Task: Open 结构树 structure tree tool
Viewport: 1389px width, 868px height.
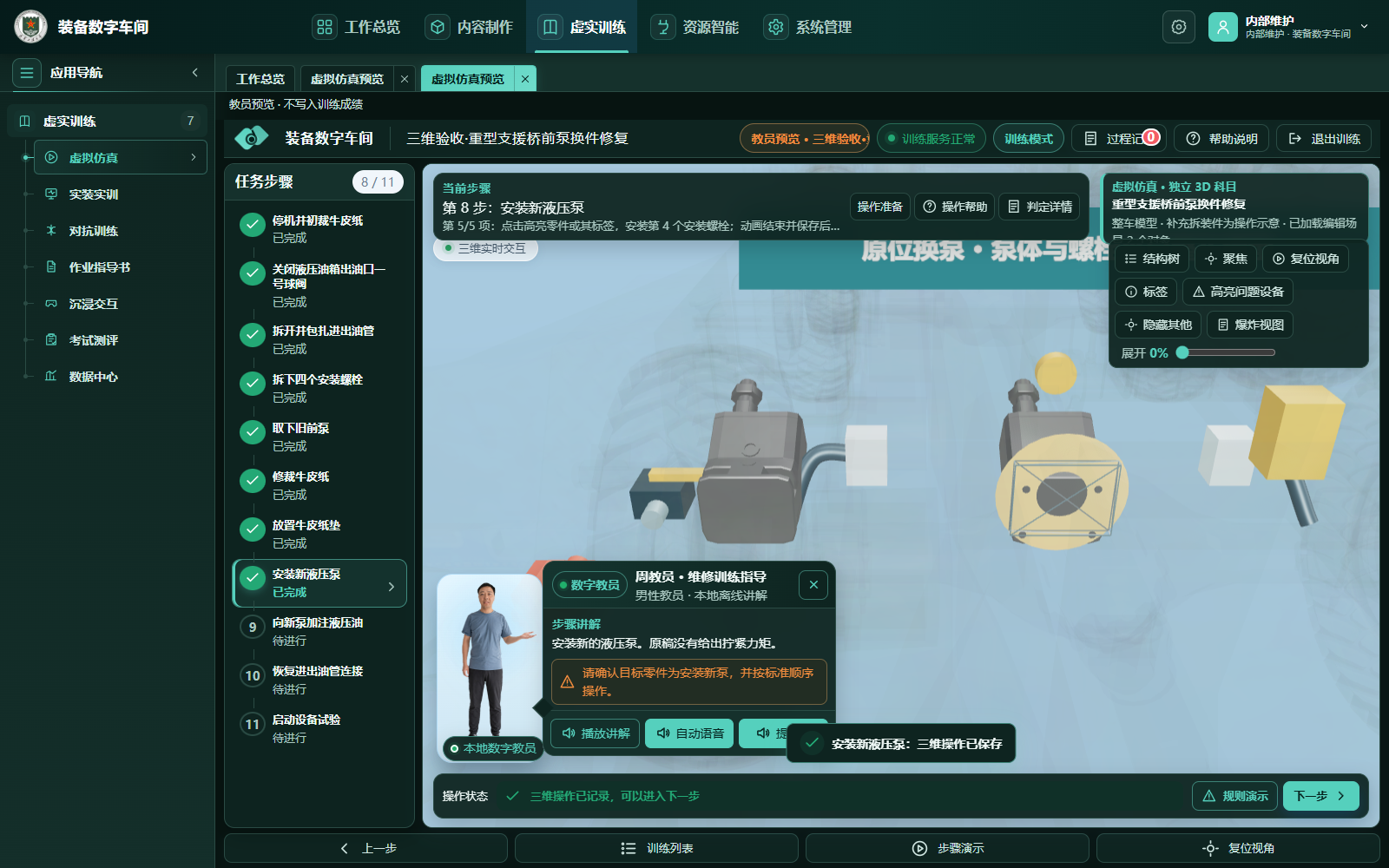Action: (x=1152, y=259)
